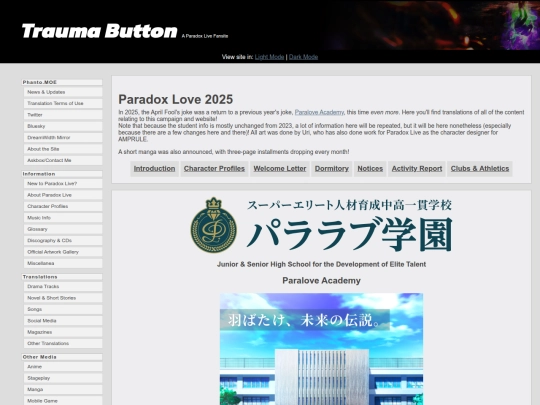Viewport: 540px width, 405px height.
Task: Click the Paralove Academy crest emblem
Action: tap(214, 225)
